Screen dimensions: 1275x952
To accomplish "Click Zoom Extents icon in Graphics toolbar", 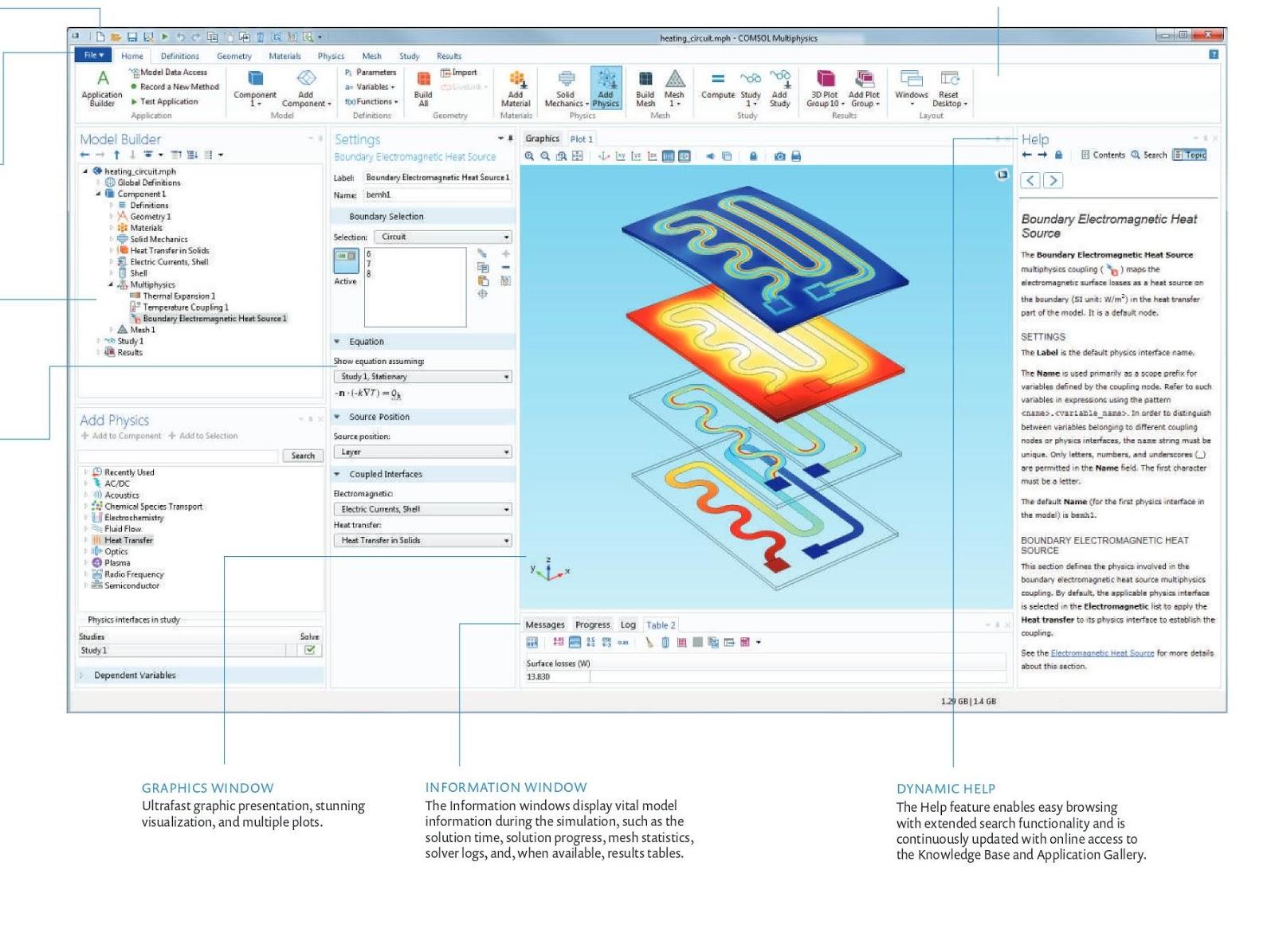I will [578, 156].
